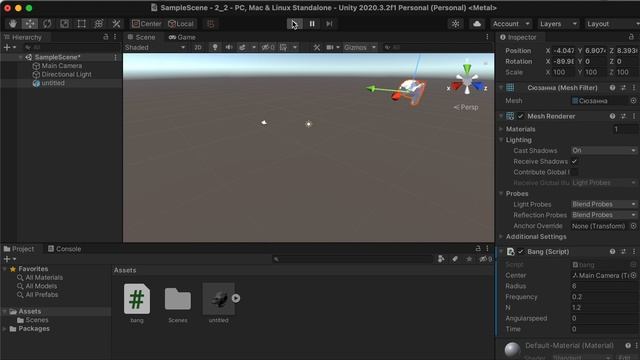Pick mesh with object selector
640x360 pixels.
click(633, 101)
